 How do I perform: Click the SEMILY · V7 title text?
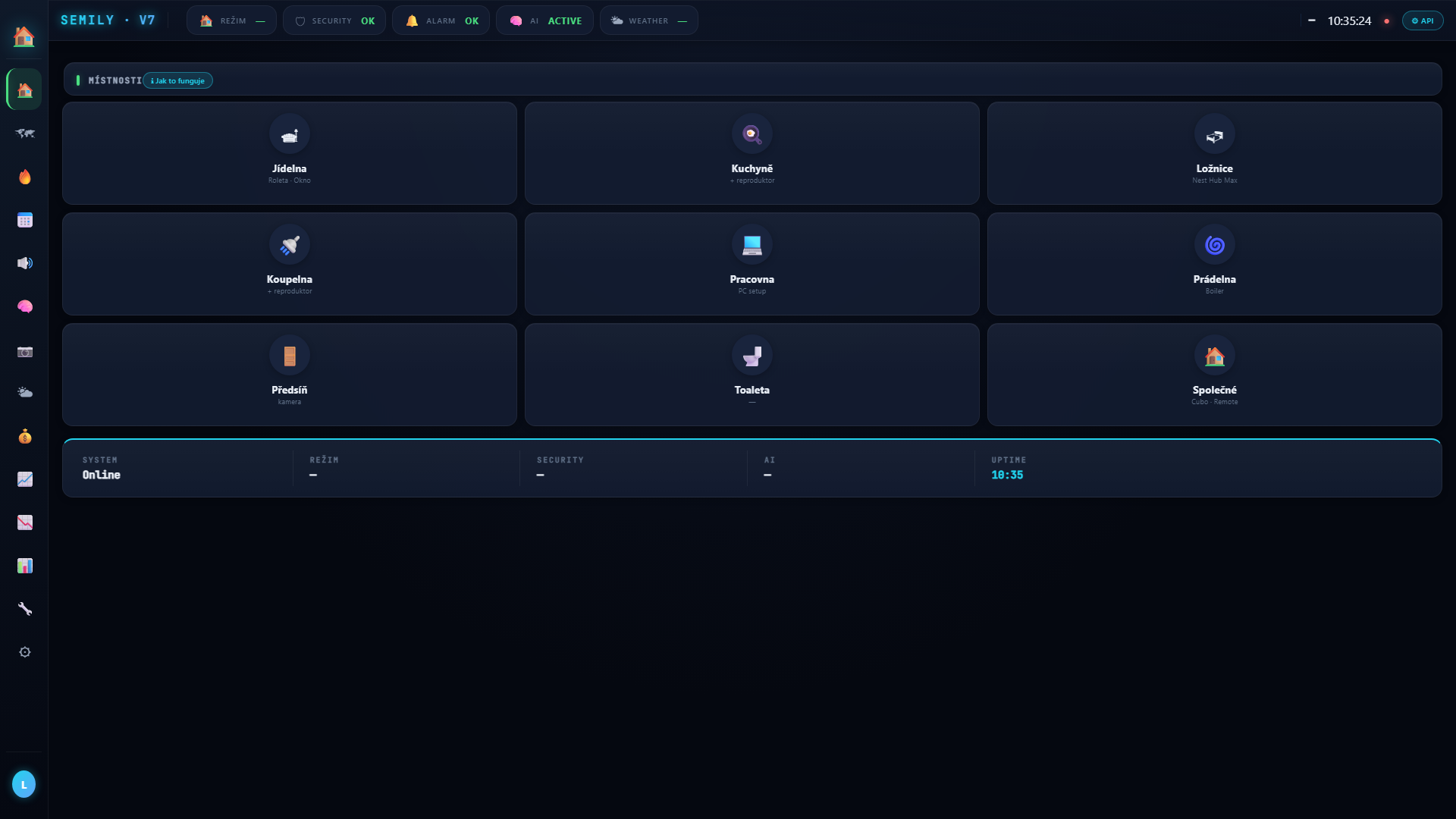click(108, 20)
